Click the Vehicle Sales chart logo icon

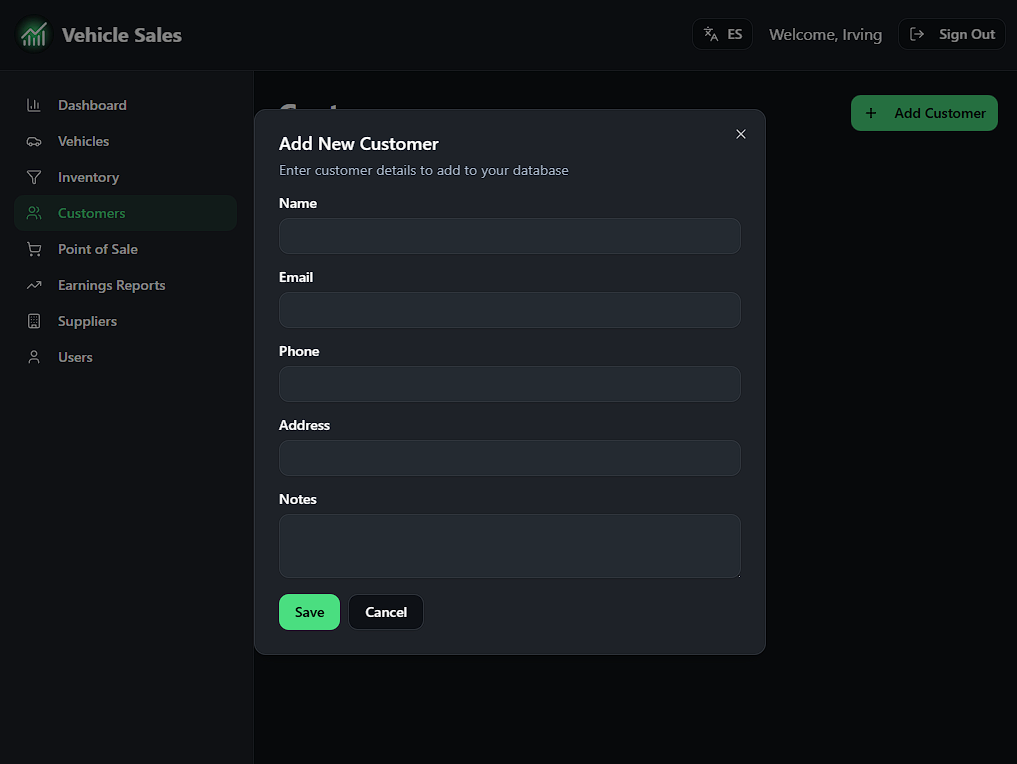[x=34, y=34]
